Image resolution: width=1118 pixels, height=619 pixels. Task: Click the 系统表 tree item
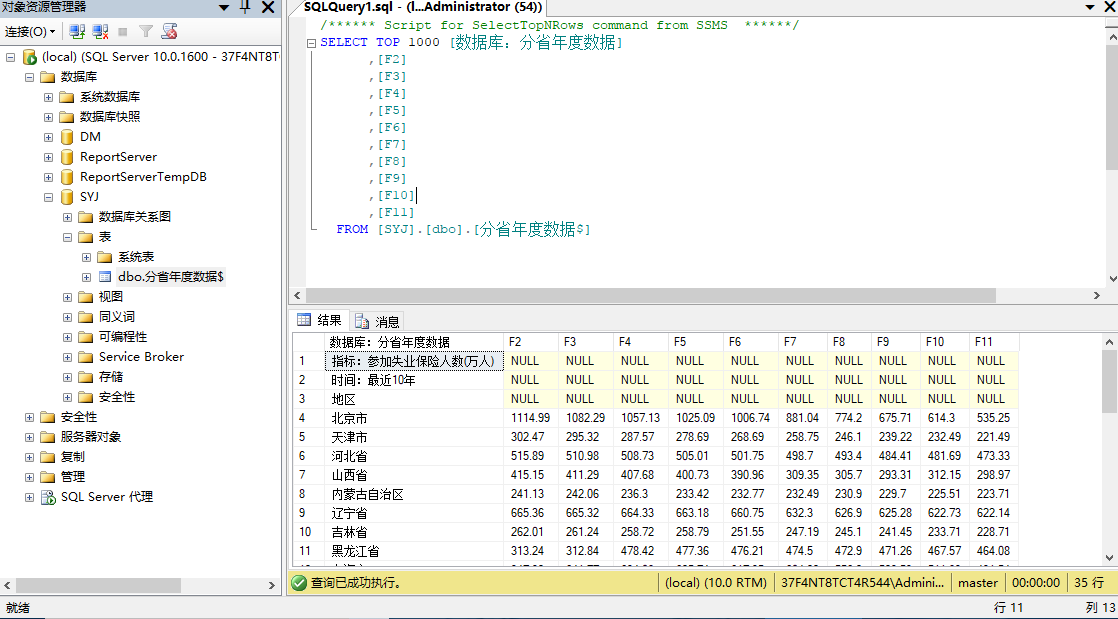click(136, 257)
